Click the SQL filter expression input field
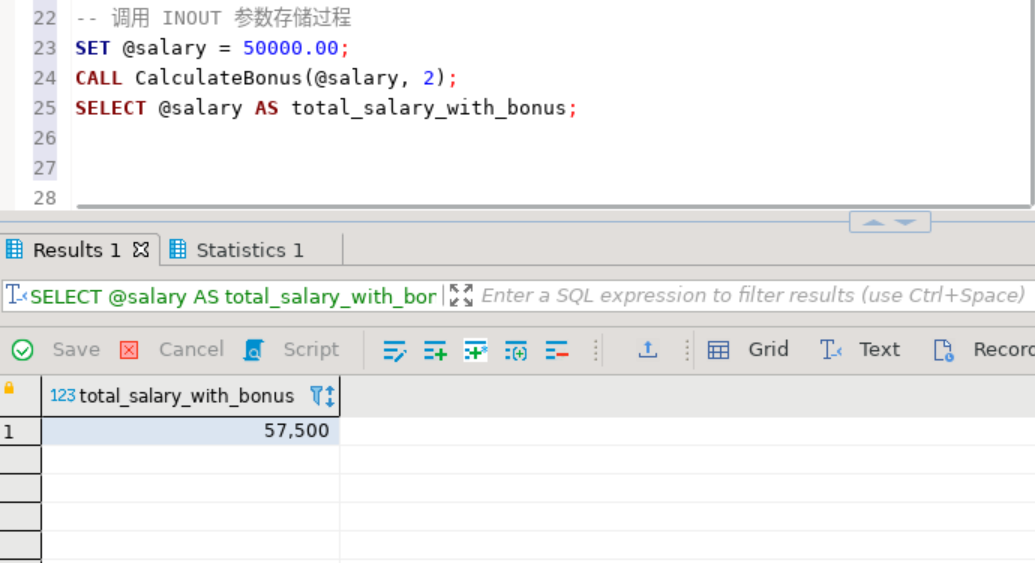 pyautogui.click(x=752, y=295)
